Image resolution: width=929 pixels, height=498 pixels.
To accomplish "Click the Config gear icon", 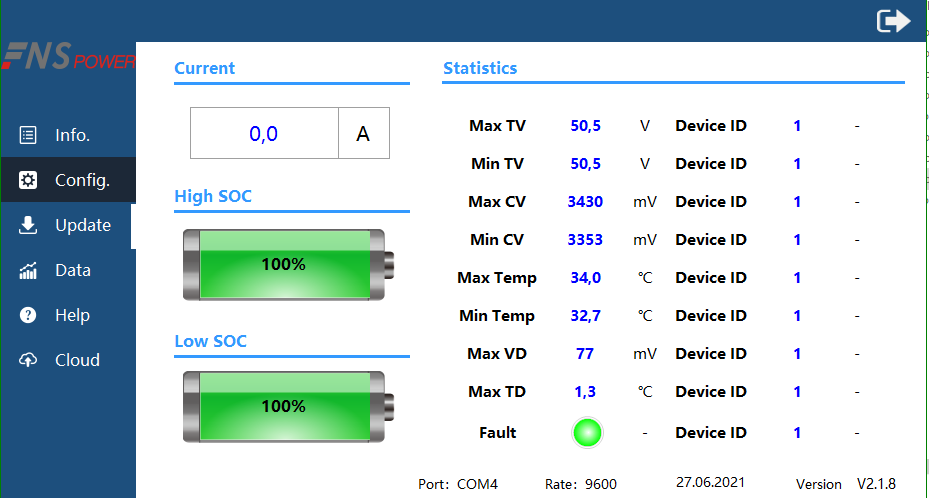I will (x=28, y=180).
